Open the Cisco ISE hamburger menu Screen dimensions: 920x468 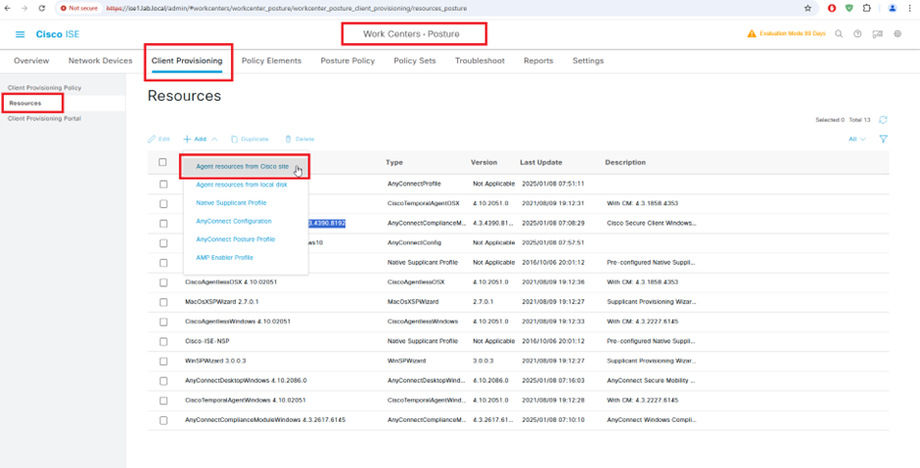pyautogui.click(x=20, y=34)
